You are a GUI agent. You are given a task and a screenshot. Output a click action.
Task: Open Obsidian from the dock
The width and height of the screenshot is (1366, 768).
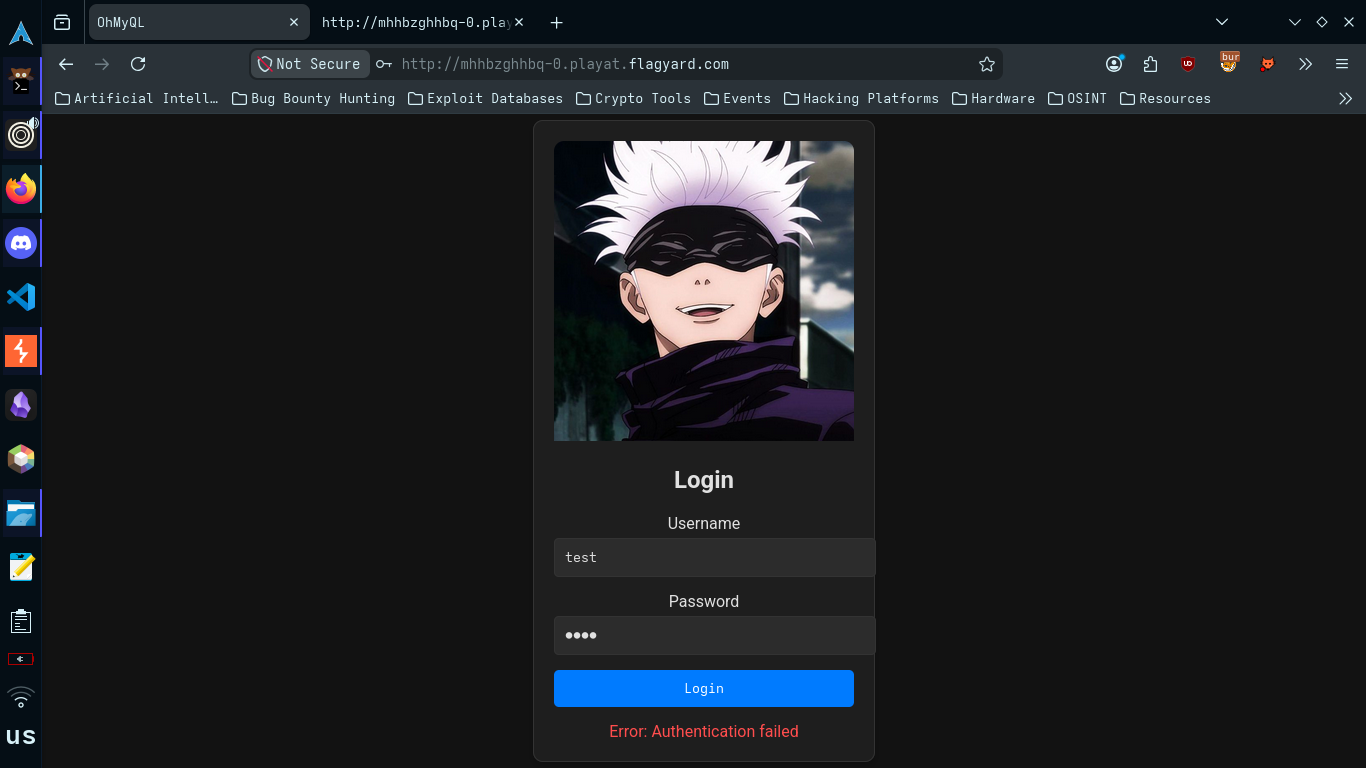click(x=21, y=405)
